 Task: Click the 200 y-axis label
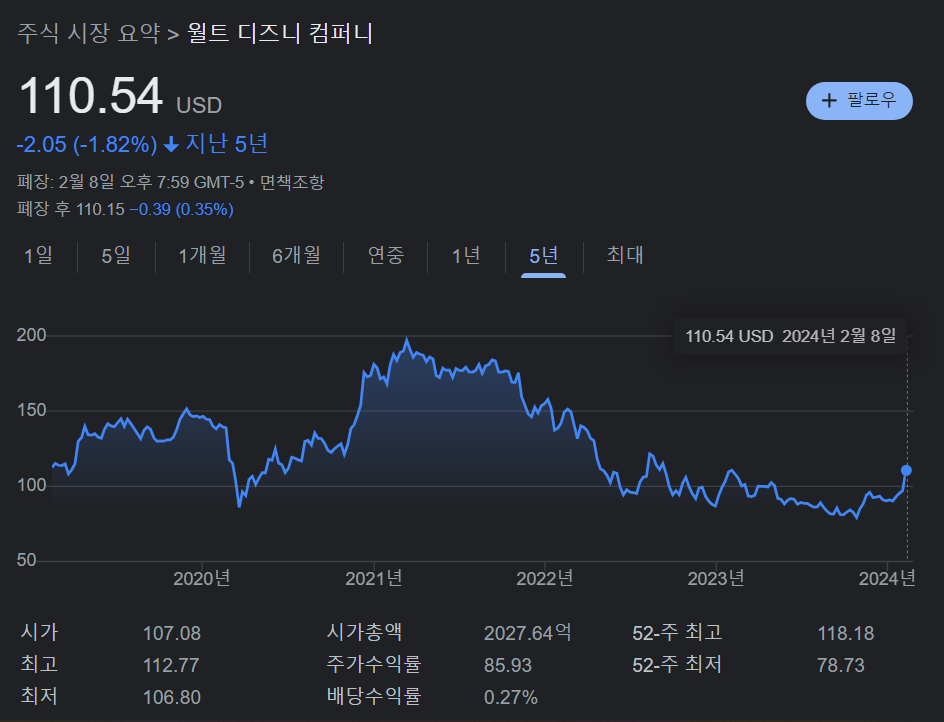point(31,335)
